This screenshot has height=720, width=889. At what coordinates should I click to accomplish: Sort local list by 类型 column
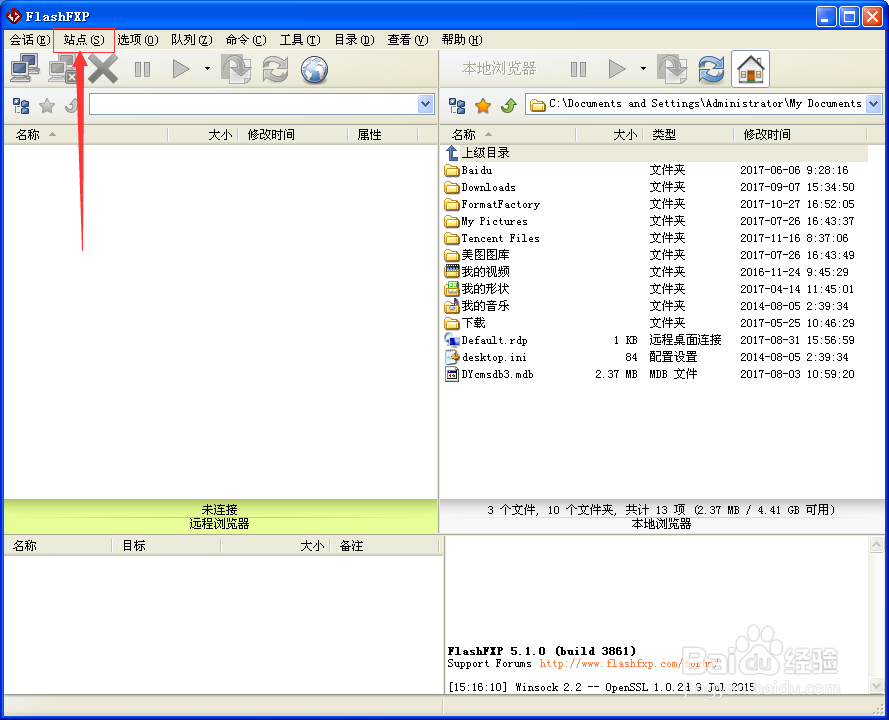688,135
